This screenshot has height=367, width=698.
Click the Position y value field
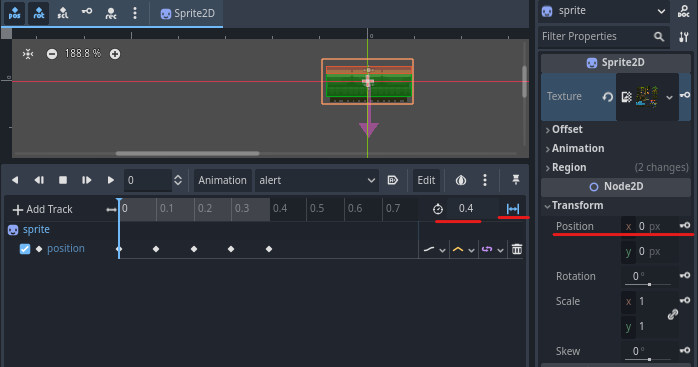point(650,252)
